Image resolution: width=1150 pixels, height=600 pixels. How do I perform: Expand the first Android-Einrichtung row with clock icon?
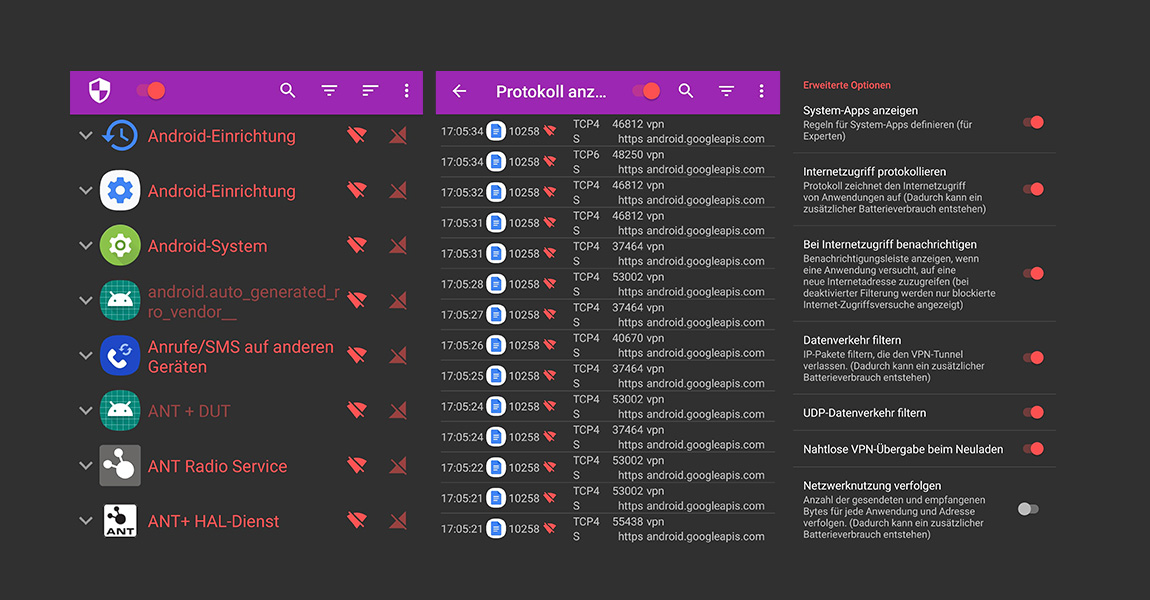coord(86,136)
